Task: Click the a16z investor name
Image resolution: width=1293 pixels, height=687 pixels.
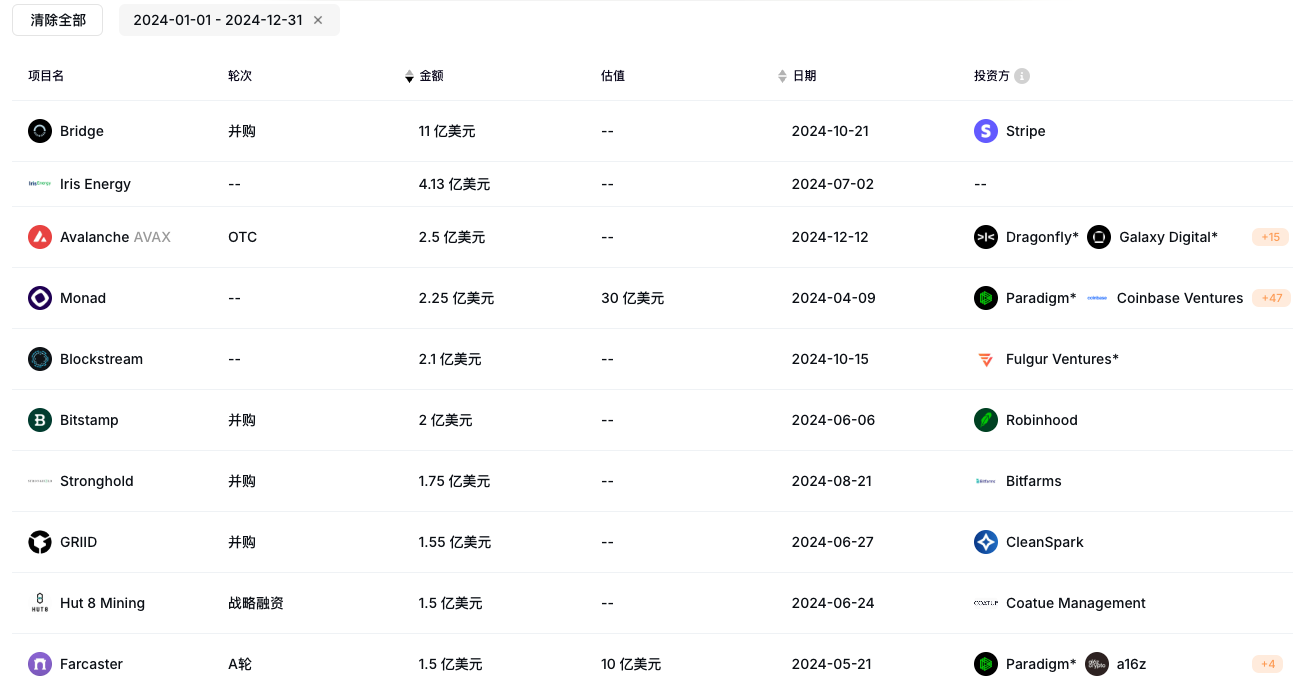Action: 1131,664
